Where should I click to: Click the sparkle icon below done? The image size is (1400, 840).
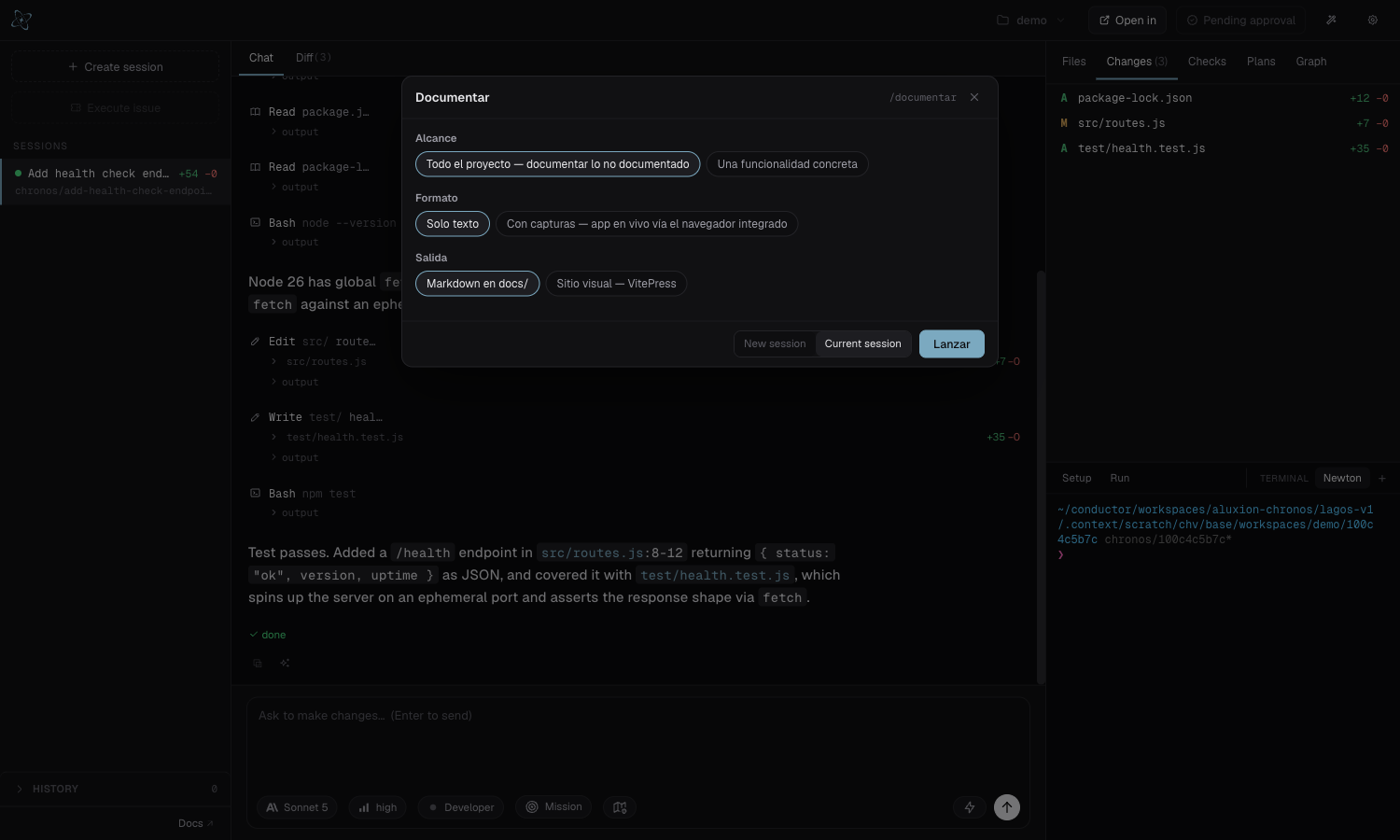tap(285, 664)
